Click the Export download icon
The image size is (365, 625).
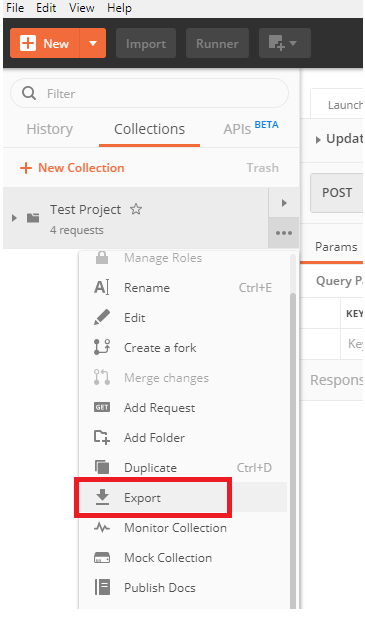pos(102,497)
